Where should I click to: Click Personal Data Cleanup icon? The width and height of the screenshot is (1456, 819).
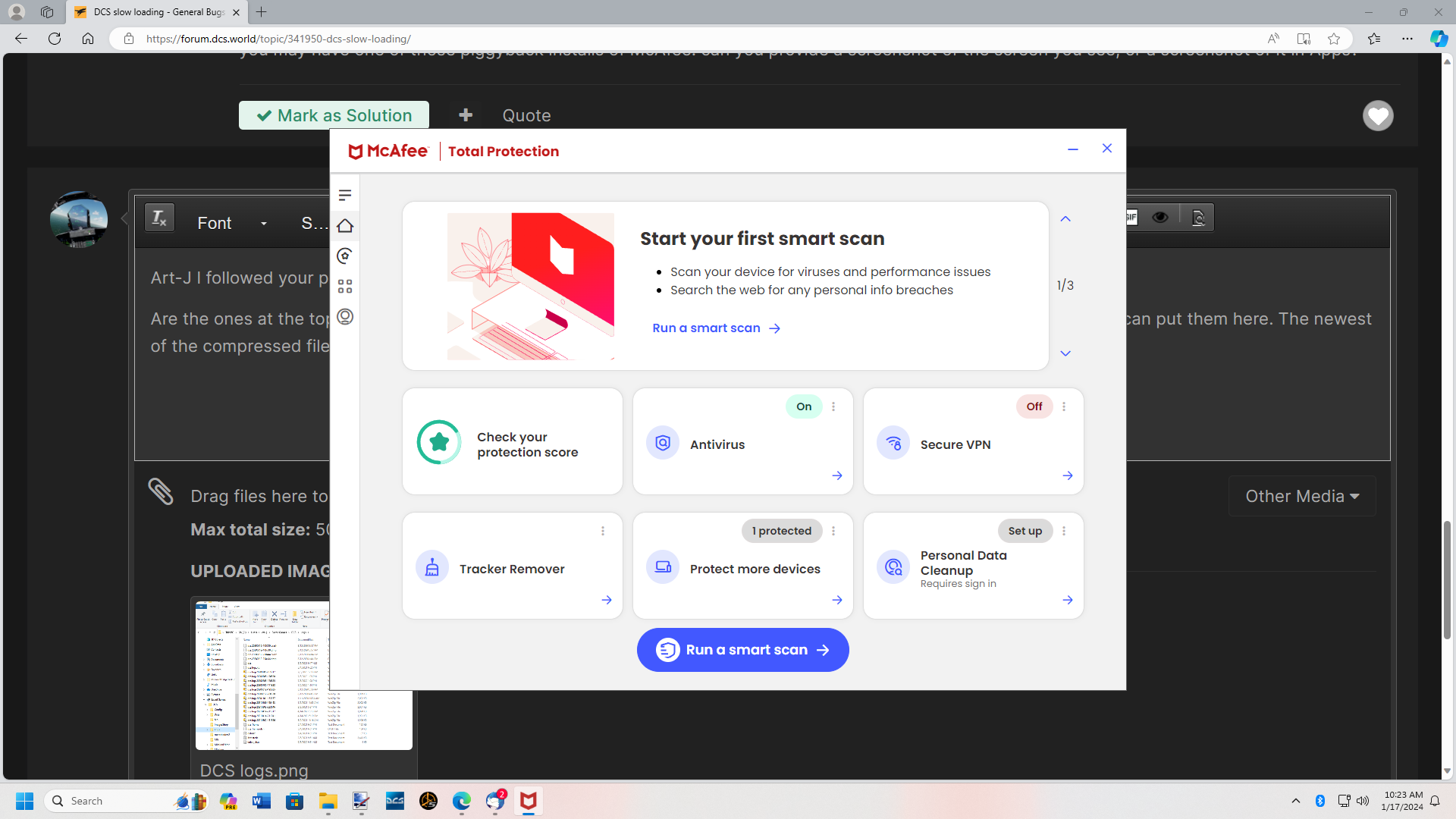893,567
